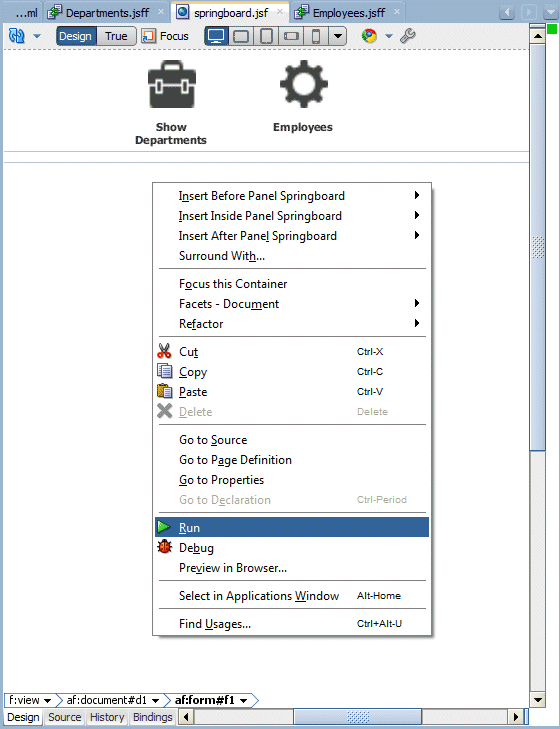This screenshot has height=729, width=560.
Task: Switch to Employees.jsff tab
Action: click(348, 13)
